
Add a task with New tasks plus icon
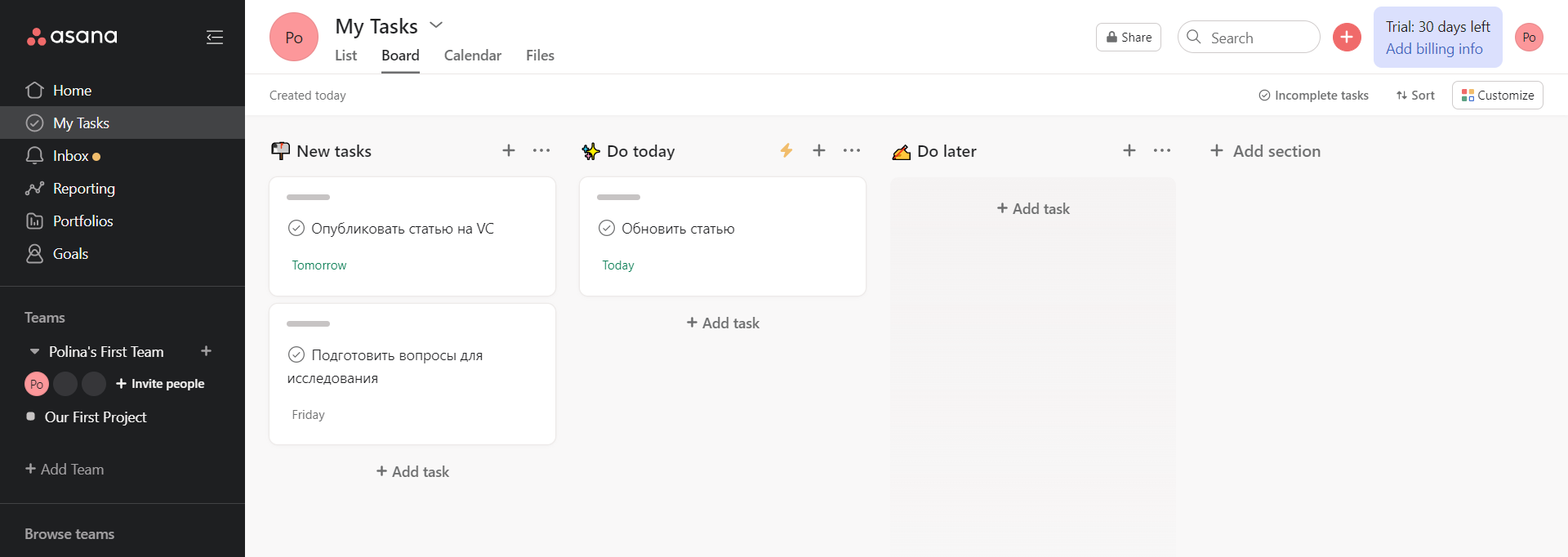click(508, 150)
